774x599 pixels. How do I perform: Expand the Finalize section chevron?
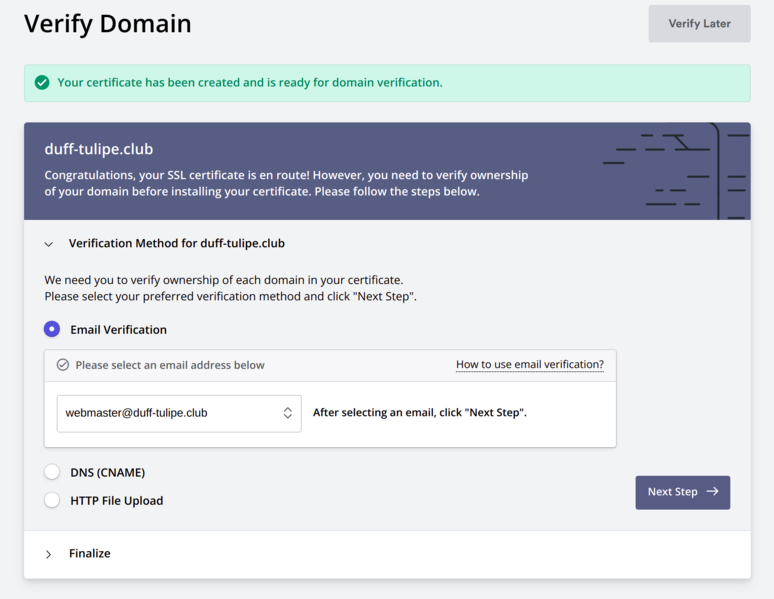[49, 554]
